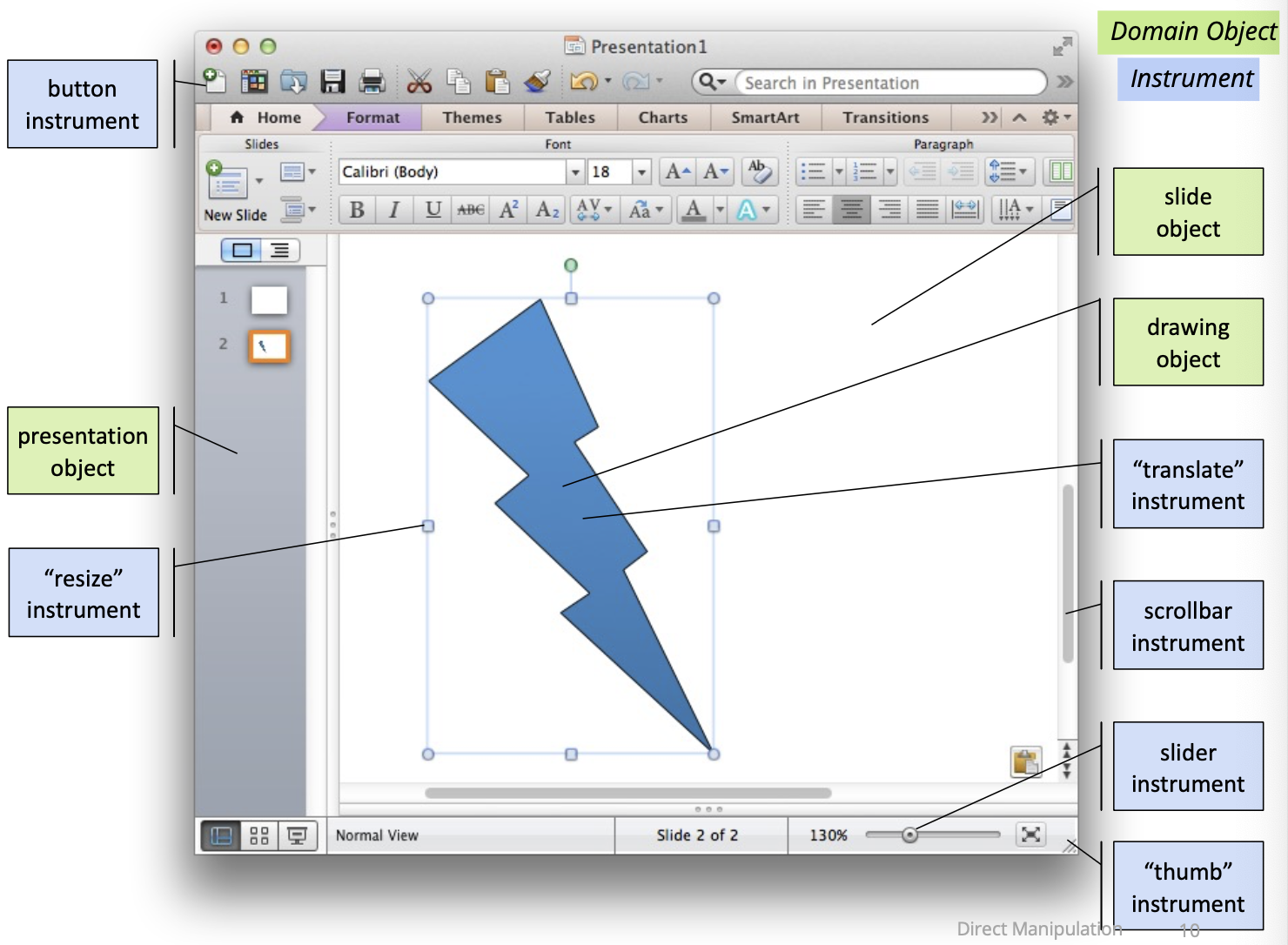The width and height of the screenshot is (1288, 945).
Task: Click the Fit Slide to Window icon
Action: [x=1030, y=834]
